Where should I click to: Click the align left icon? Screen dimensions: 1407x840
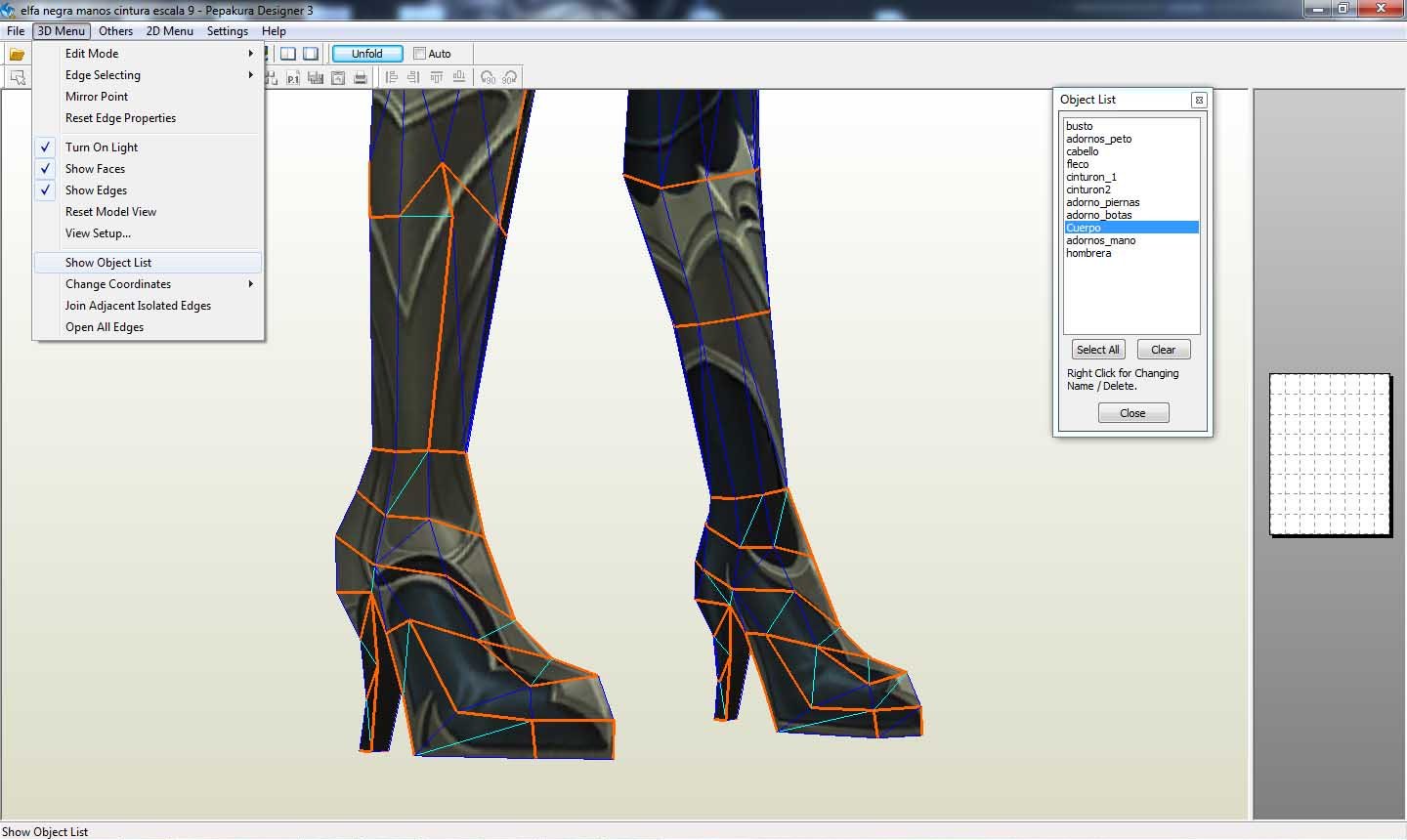[x=391, y=77]
